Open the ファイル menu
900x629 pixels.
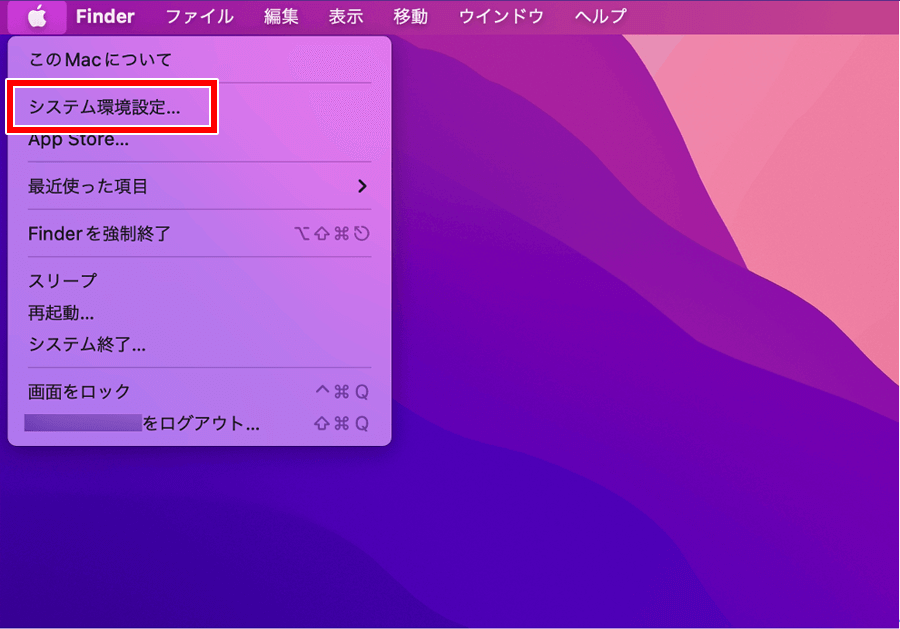click(x=200, y=16)
